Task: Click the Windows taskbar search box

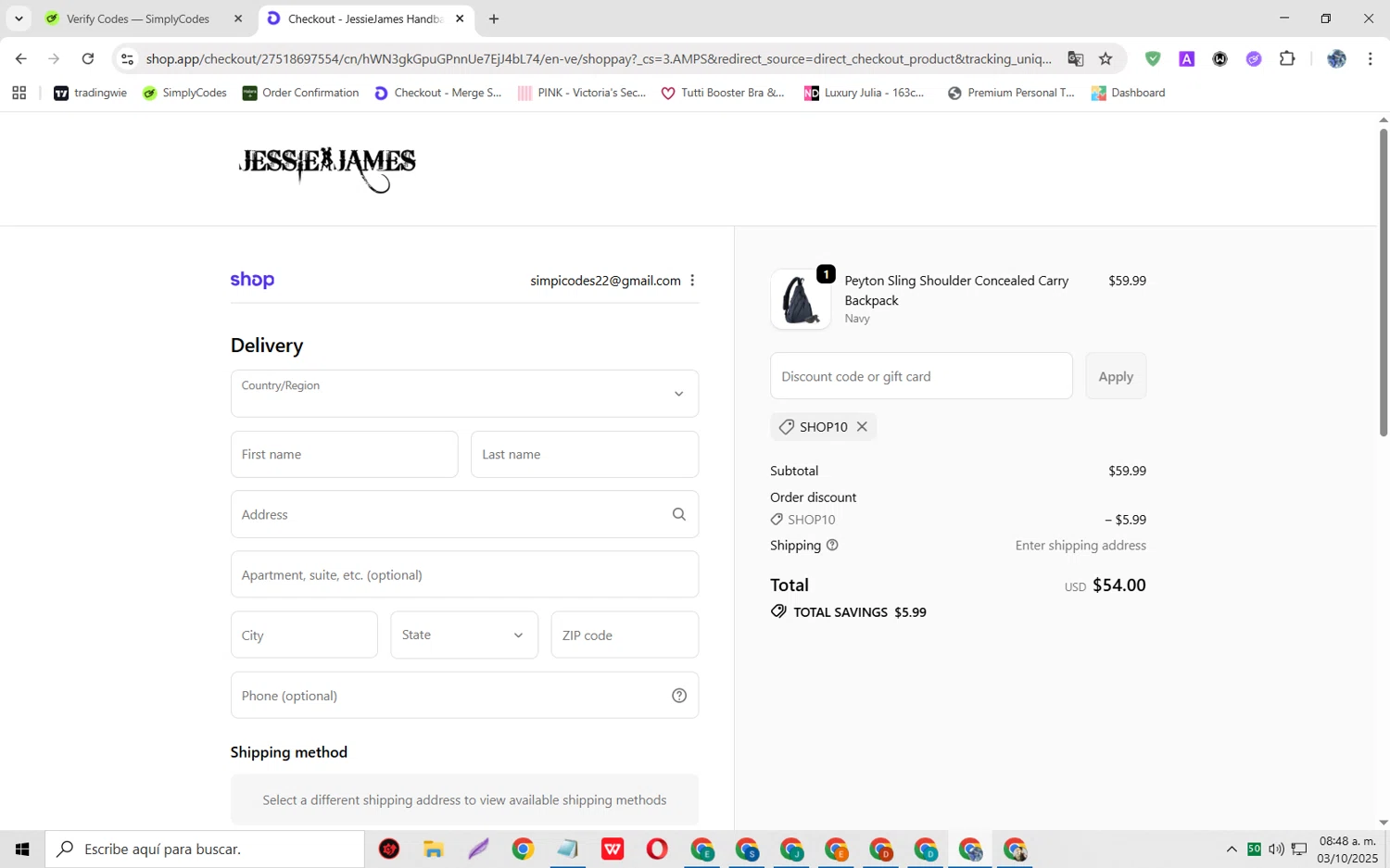Action: coord(205,849)
